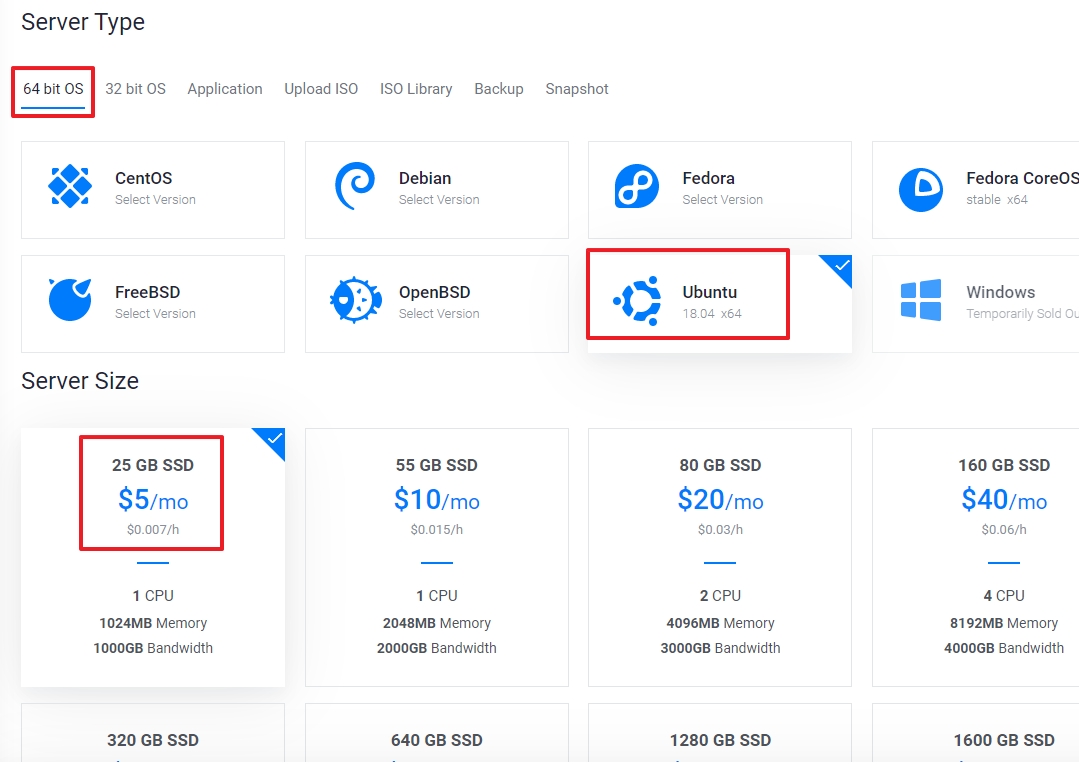
Task: Click the Server Type heading
Action: pos(83,22)
